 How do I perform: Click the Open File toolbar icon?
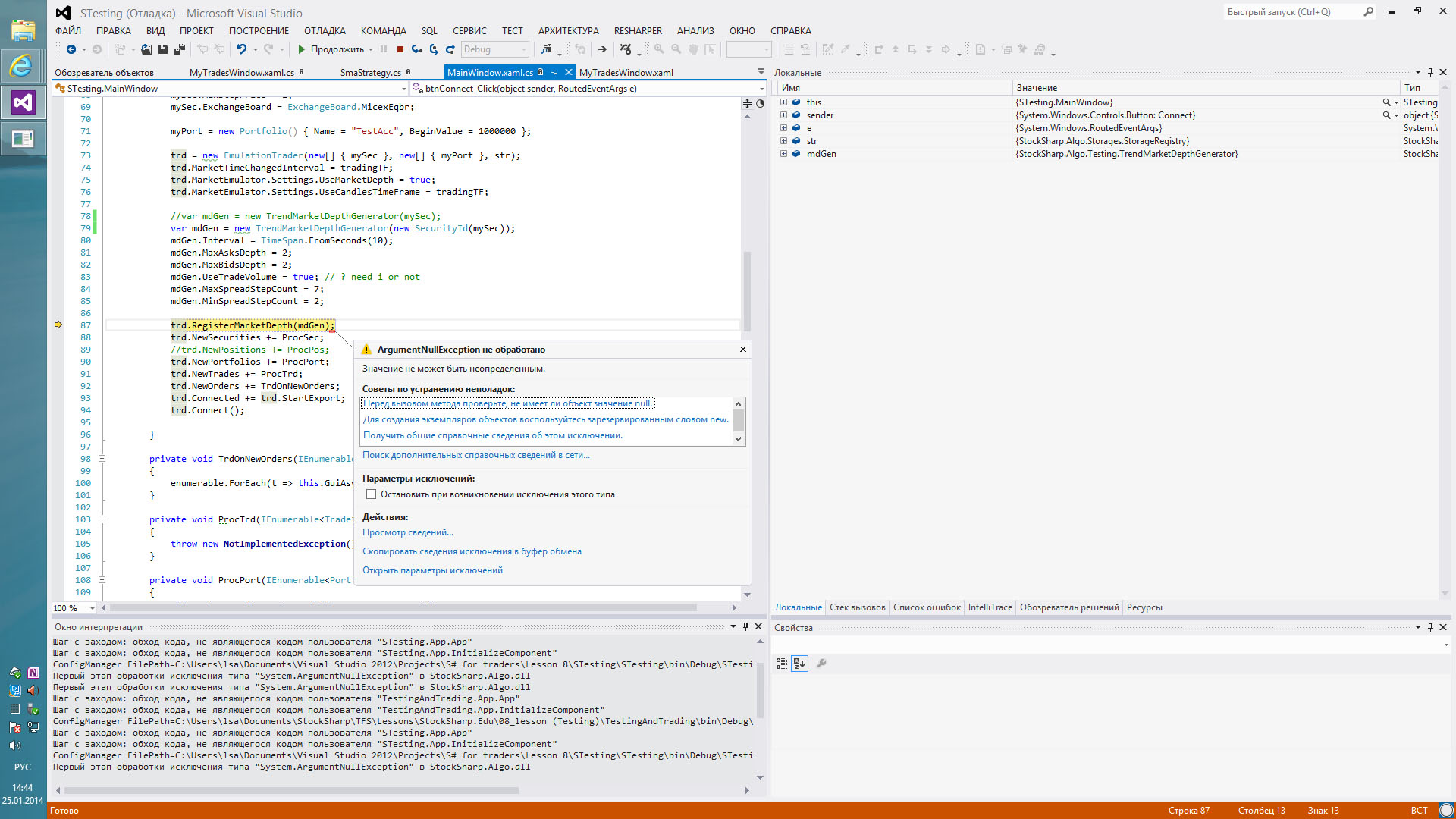(146, 49)
